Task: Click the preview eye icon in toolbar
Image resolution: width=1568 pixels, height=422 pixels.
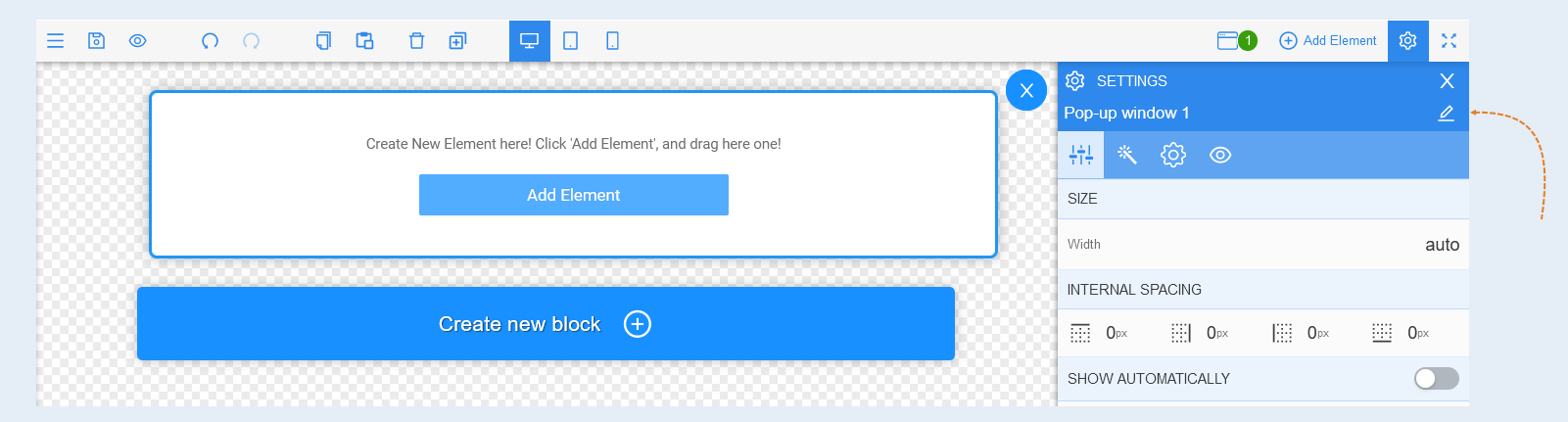Action: click(x=138, y=41)
